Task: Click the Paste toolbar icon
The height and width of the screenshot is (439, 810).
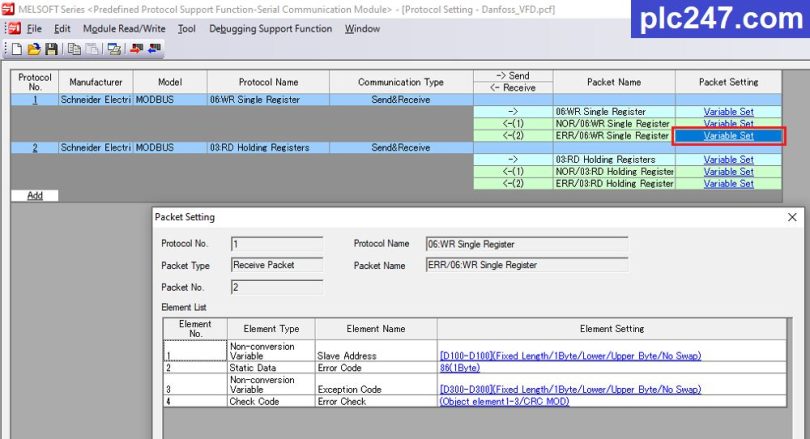Action: click(90, 48)
